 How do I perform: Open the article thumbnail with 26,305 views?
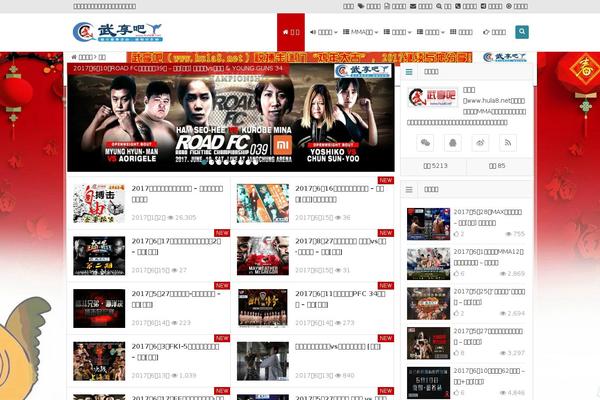(99, 203)
